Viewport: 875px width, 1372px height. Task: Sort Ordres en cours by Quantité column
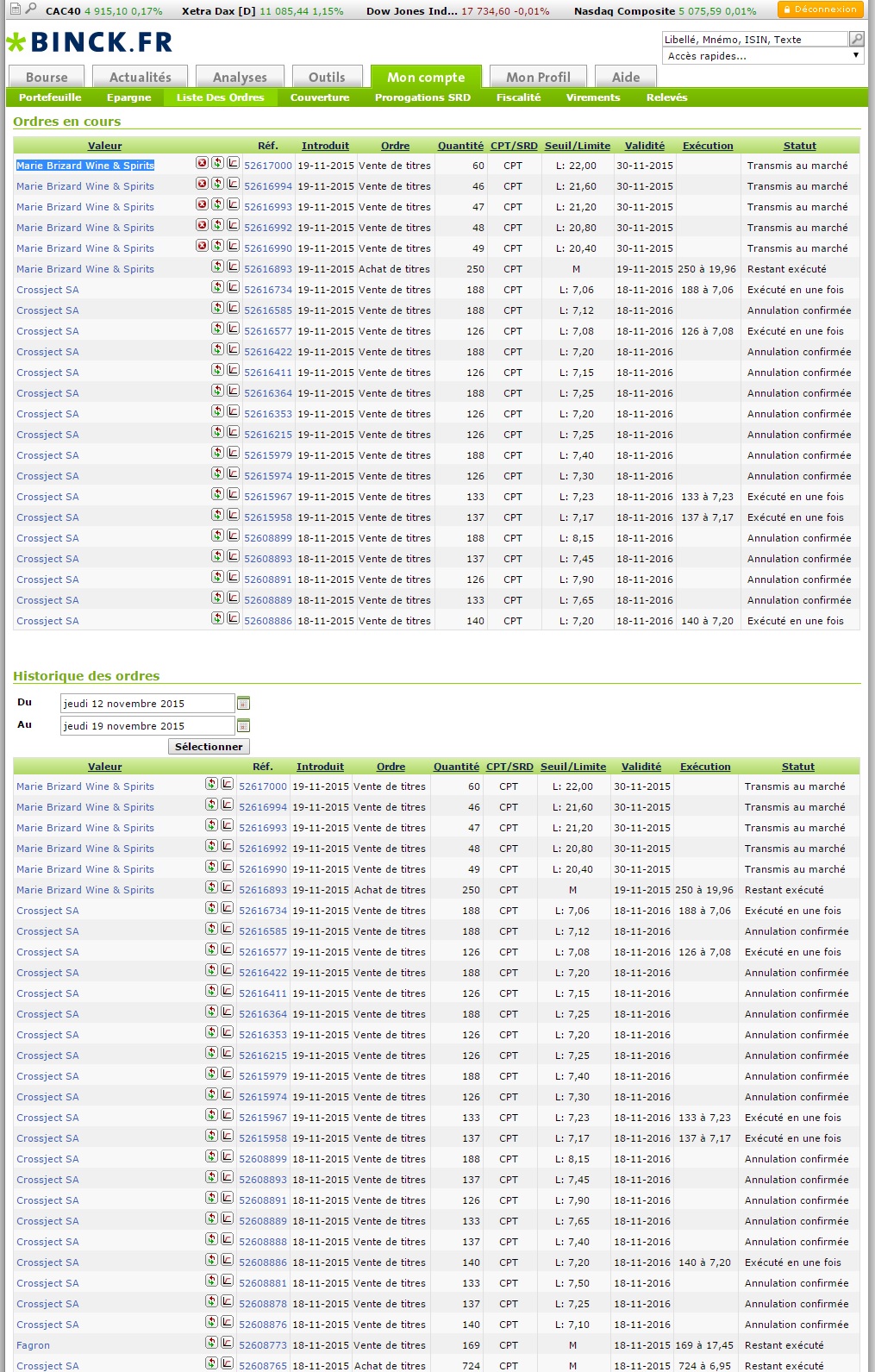[x=460, y=146]
